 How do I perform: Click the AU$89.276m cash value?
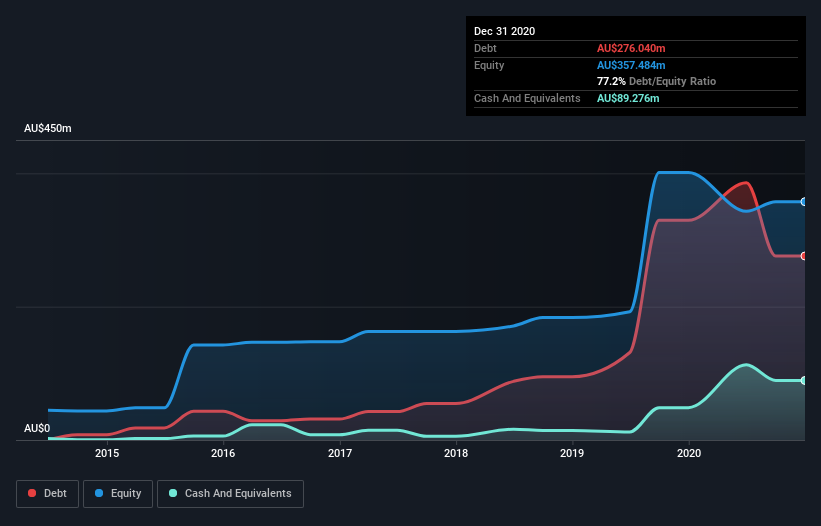click(x=628, y=98)
